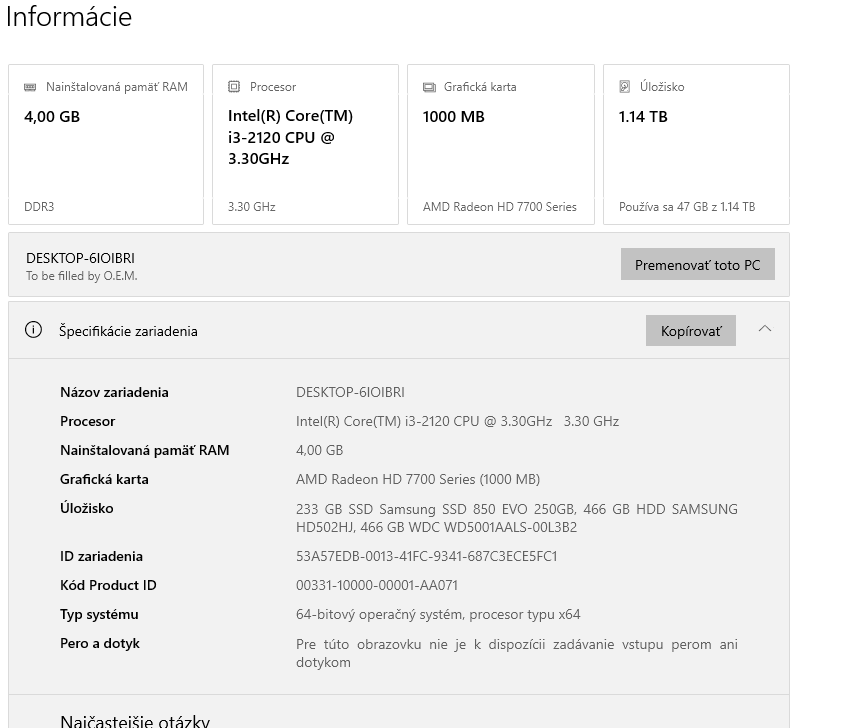865x728 pixels.
Task: Click the Informácie page title
Action: coord(69,17)
